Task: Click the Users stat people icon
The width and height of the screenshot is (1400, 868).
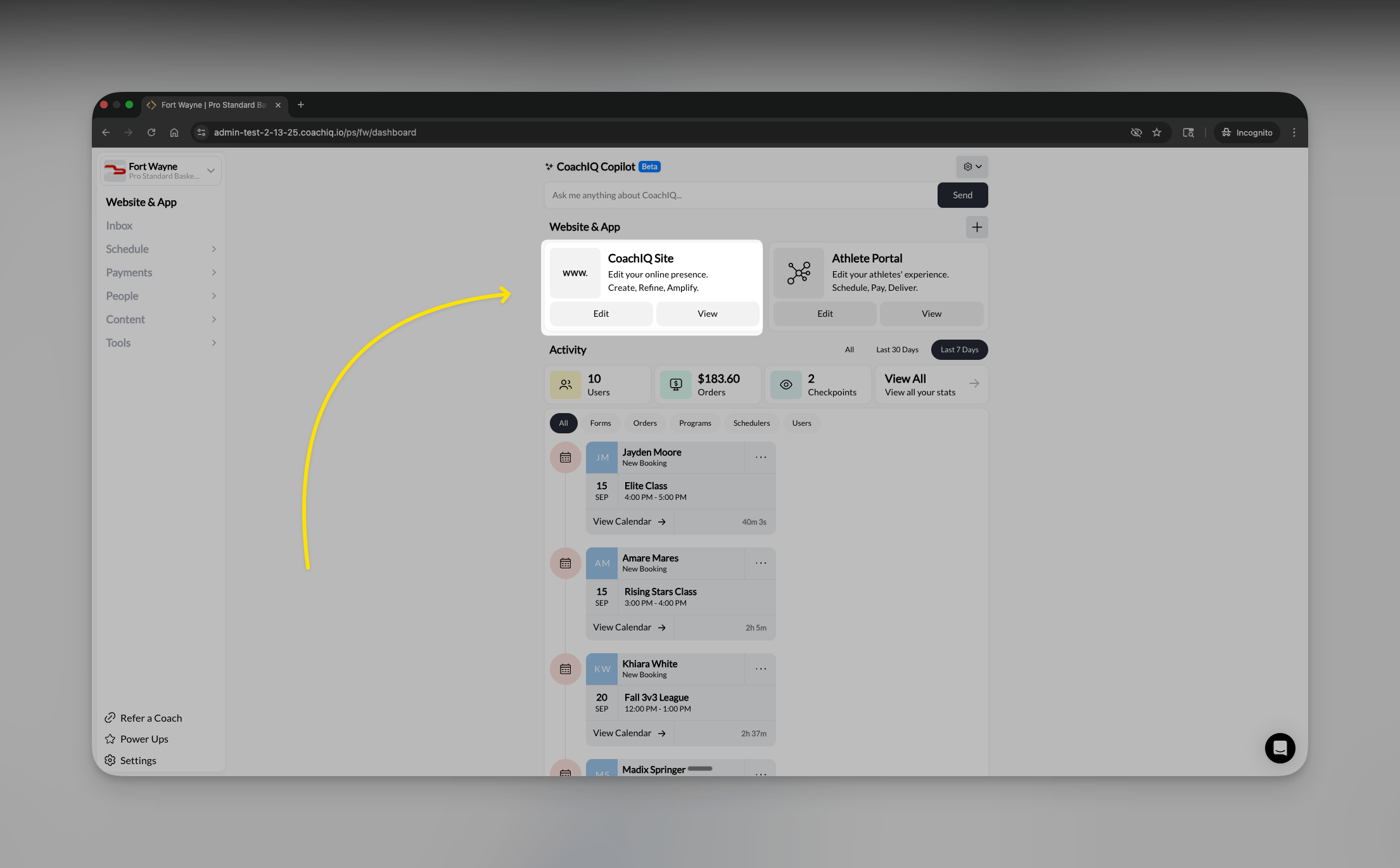Action: click(x=566, y=385)
